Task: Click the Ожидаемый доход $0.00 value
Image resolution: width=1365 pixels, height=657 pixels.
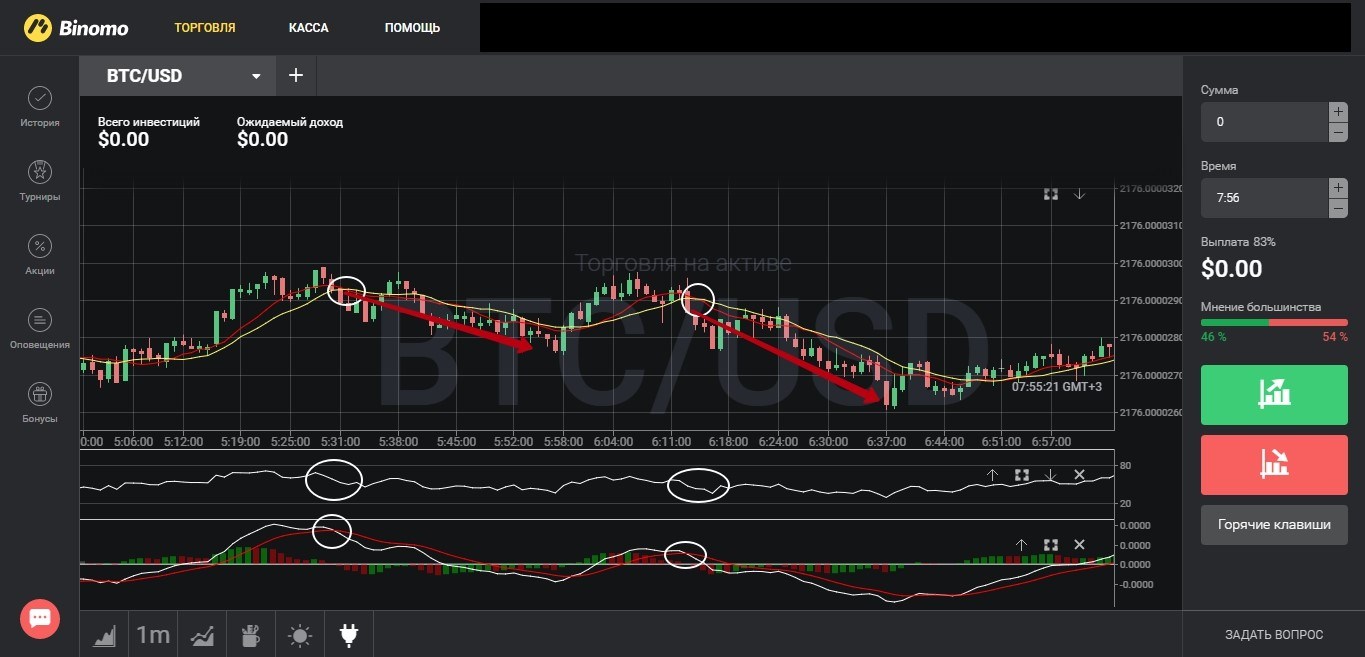Action: (262, 139)
